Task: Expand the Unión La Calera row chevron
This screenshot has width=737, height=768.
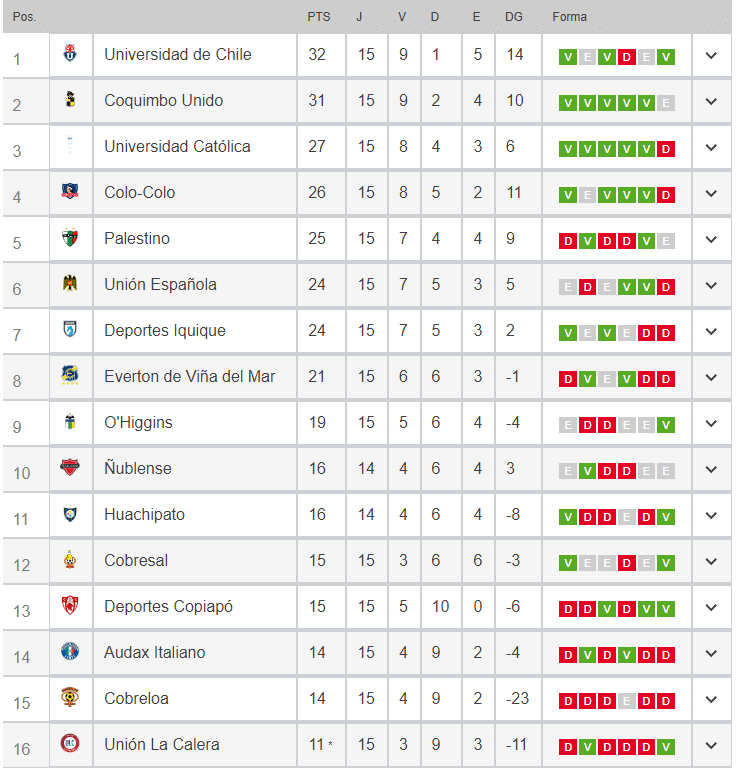Action: (711, 745)
